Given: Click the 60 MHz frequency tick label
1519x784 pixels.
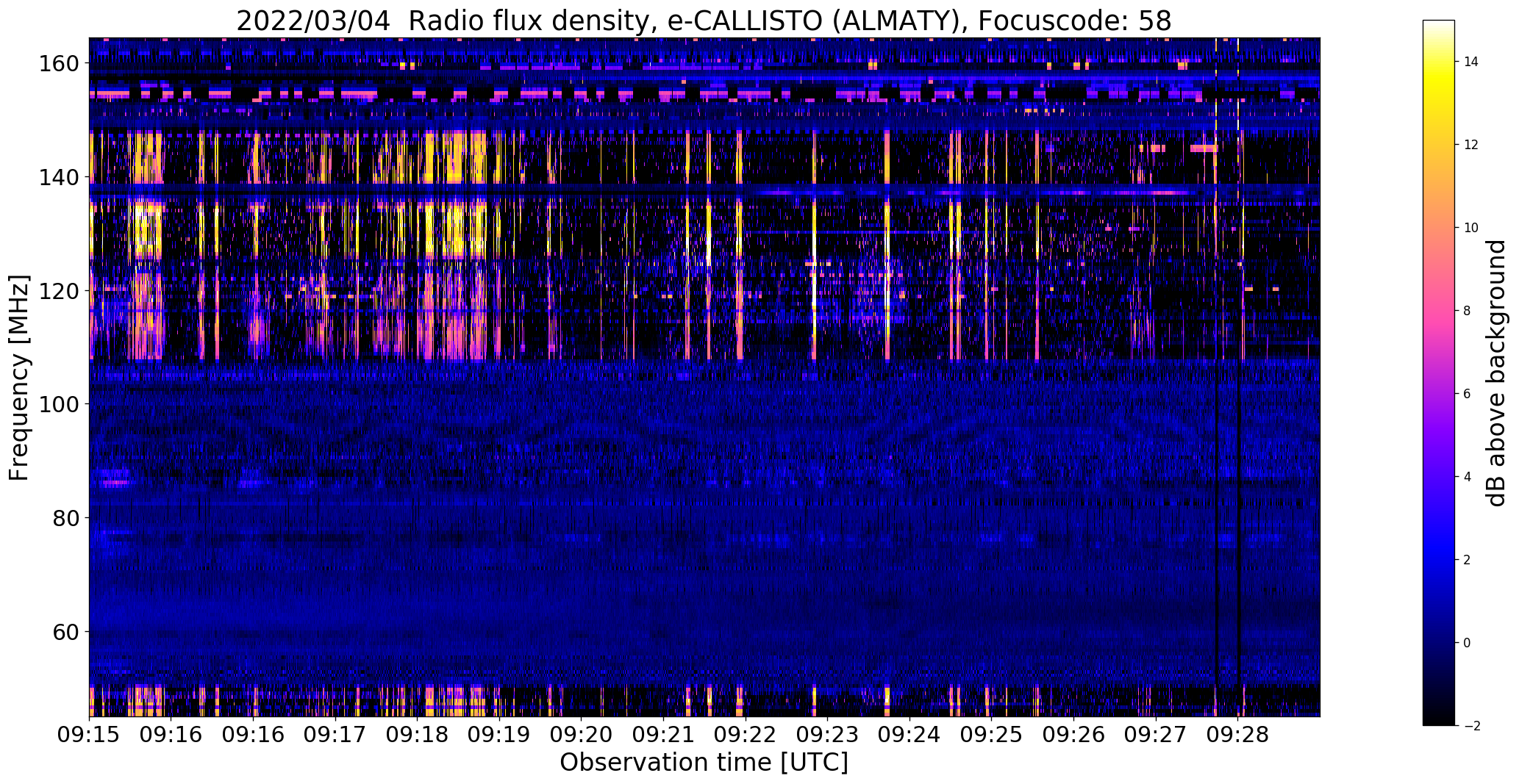Looking at the screenshot, I should coord(65,632).
